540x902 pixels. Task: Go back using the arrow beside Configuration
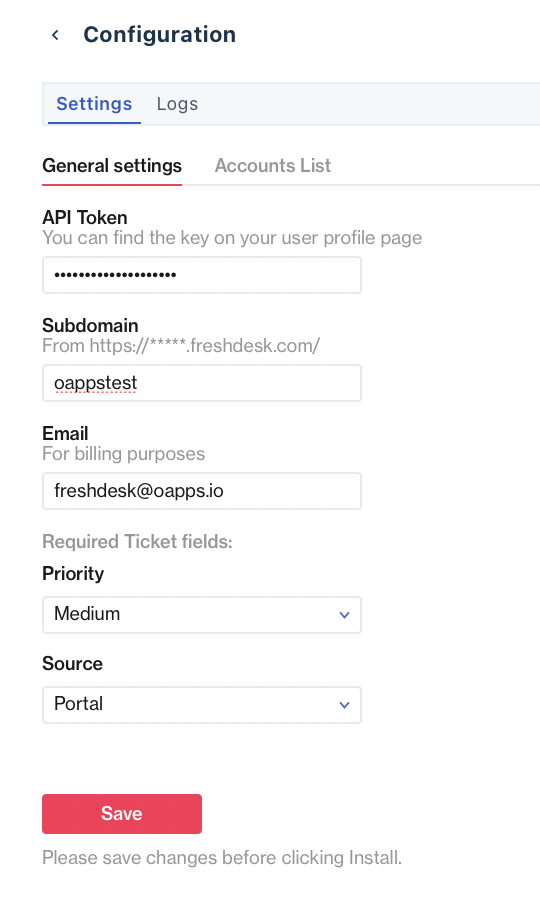click(x=55, y=35)
